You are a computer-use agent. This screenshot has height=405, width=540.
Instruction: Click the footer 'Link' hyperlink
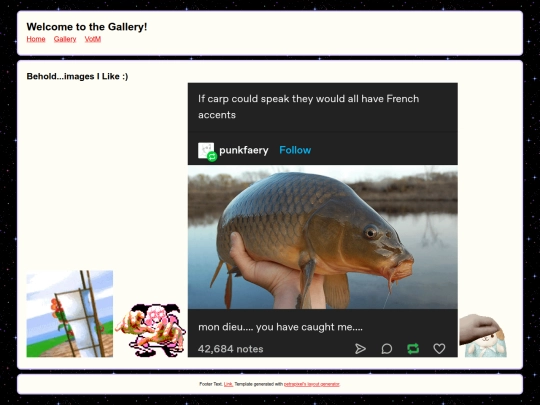click(x=228, y=384)
